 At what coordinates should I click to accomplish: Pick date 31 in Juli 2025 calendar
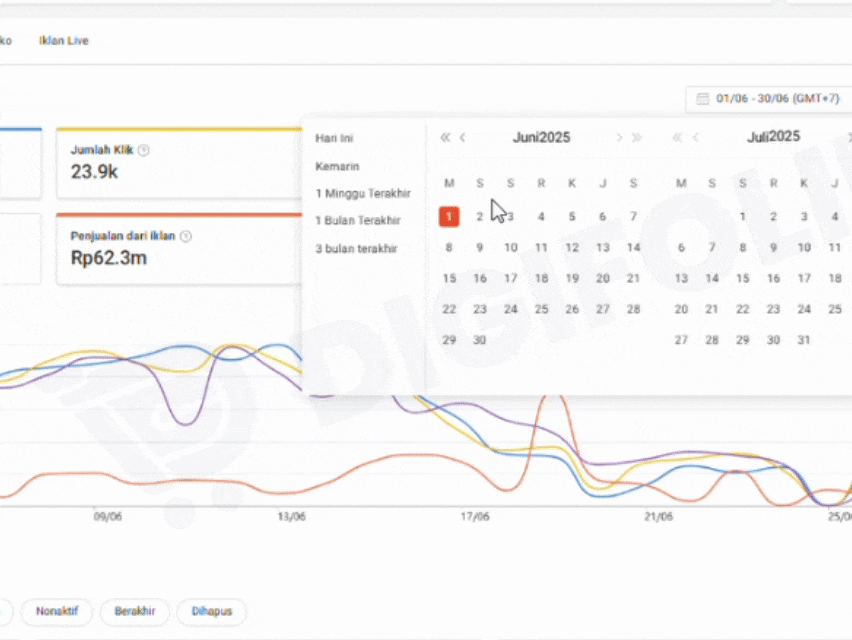coord(804,340)
